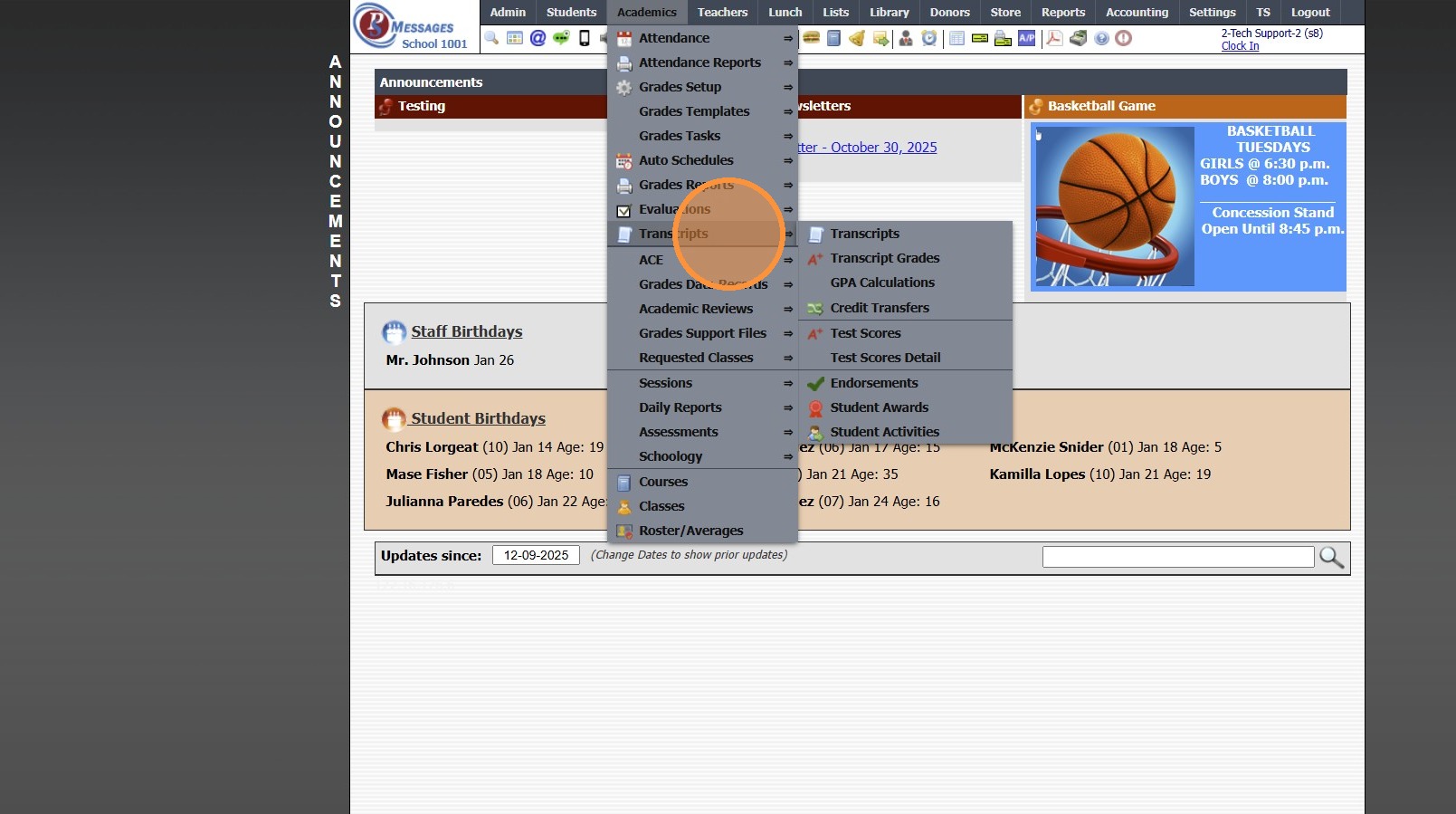Click the green checkmark icon beside Endorsements
The image size is (1456, 814).
pyautogui.click(x=815, y=383)
